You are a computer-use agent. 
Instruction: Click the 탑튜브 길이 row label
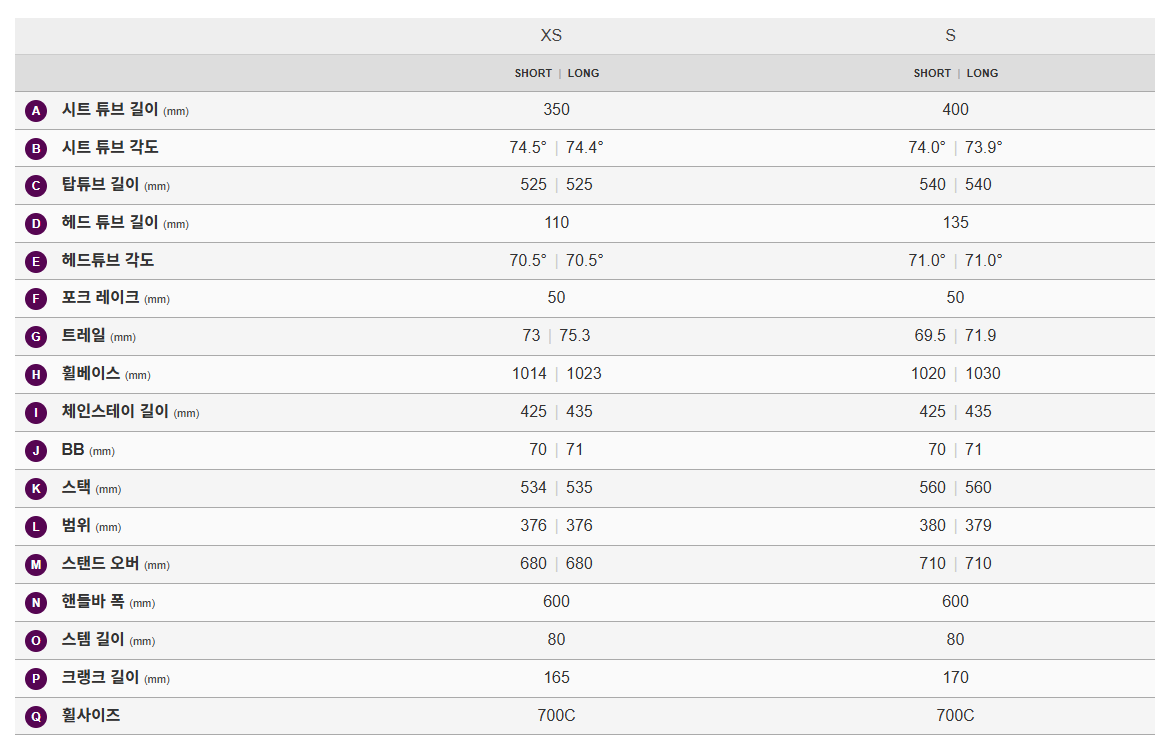[x=100, y=185]
